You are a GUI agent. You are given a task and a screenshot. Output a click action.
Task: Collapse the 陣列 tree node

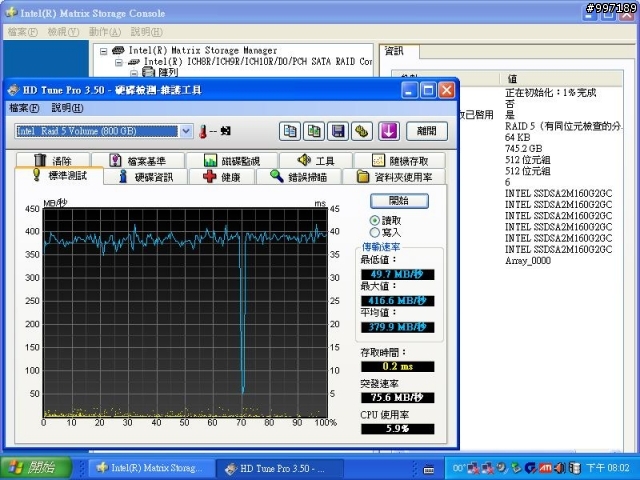(x=133, y=73)
